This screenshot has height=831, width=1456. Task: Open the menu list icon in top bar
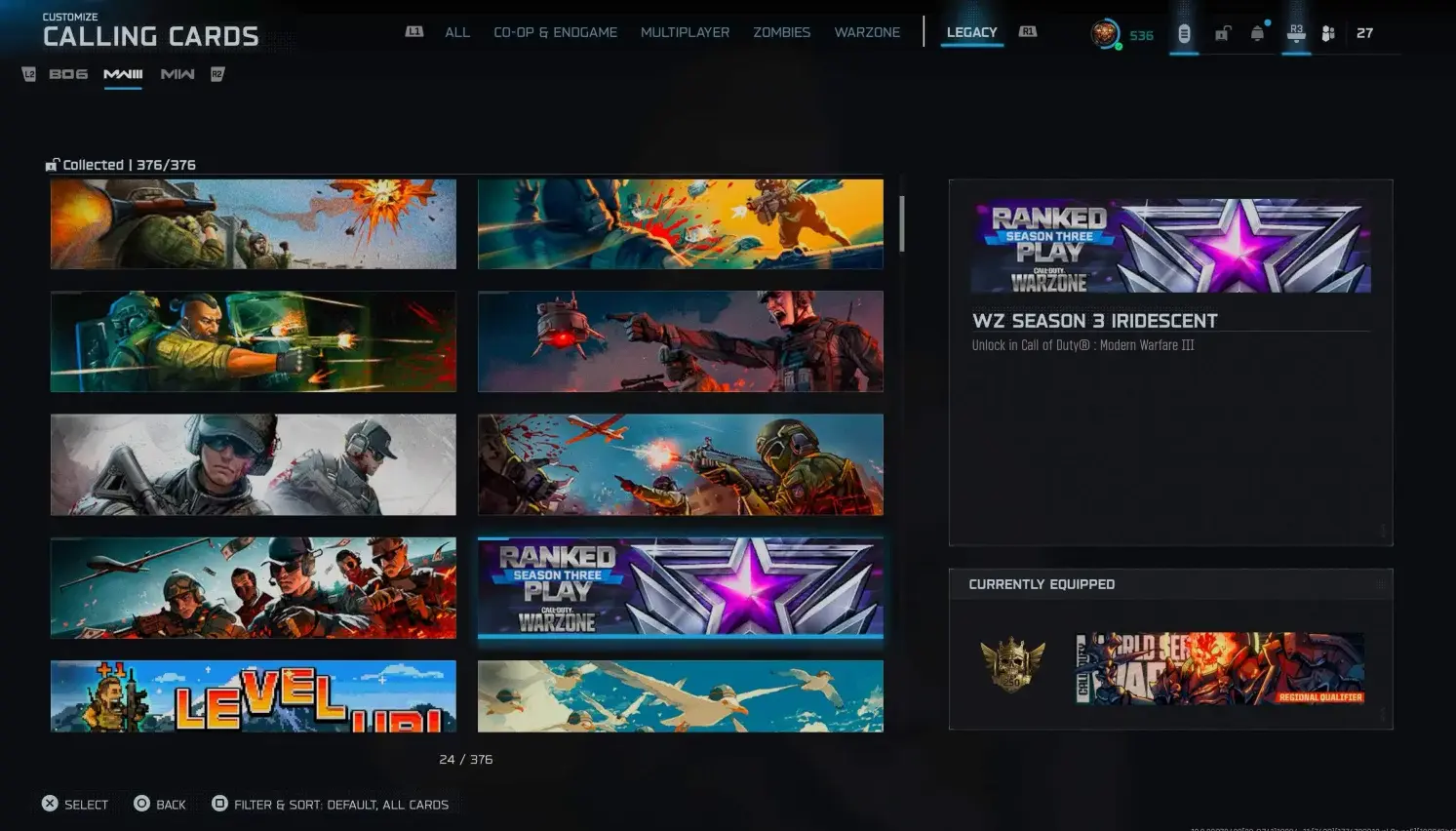[x=1184, y=34]
